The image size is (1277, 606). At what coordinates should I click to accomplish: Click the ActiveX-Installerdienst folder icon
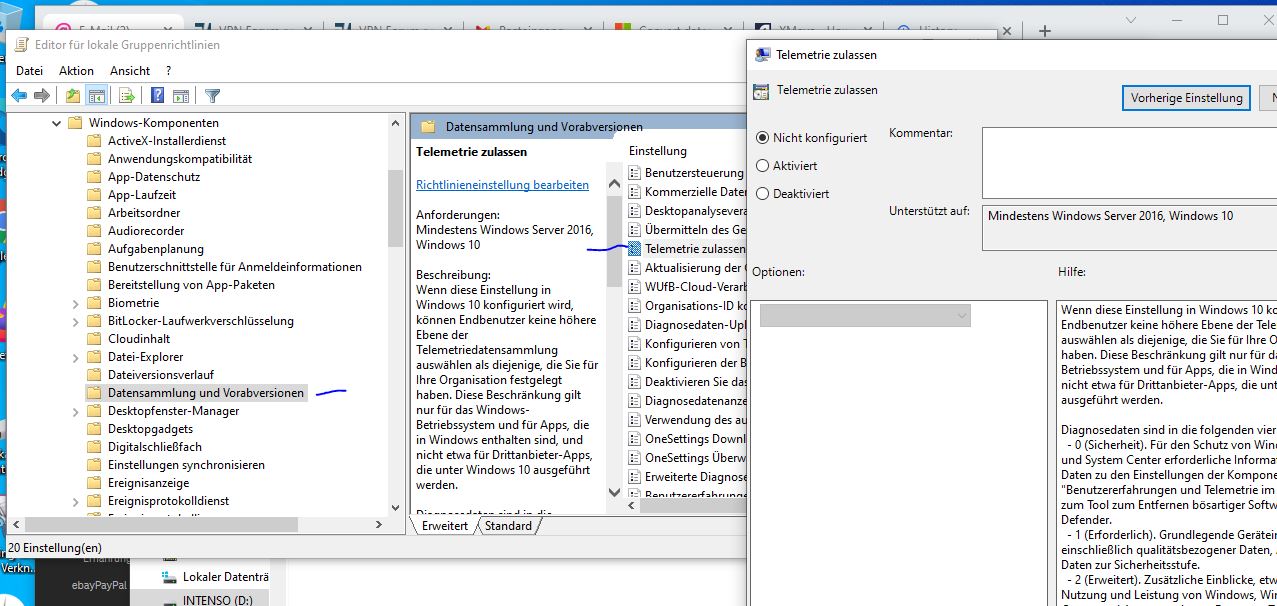(x=94, y=141)
